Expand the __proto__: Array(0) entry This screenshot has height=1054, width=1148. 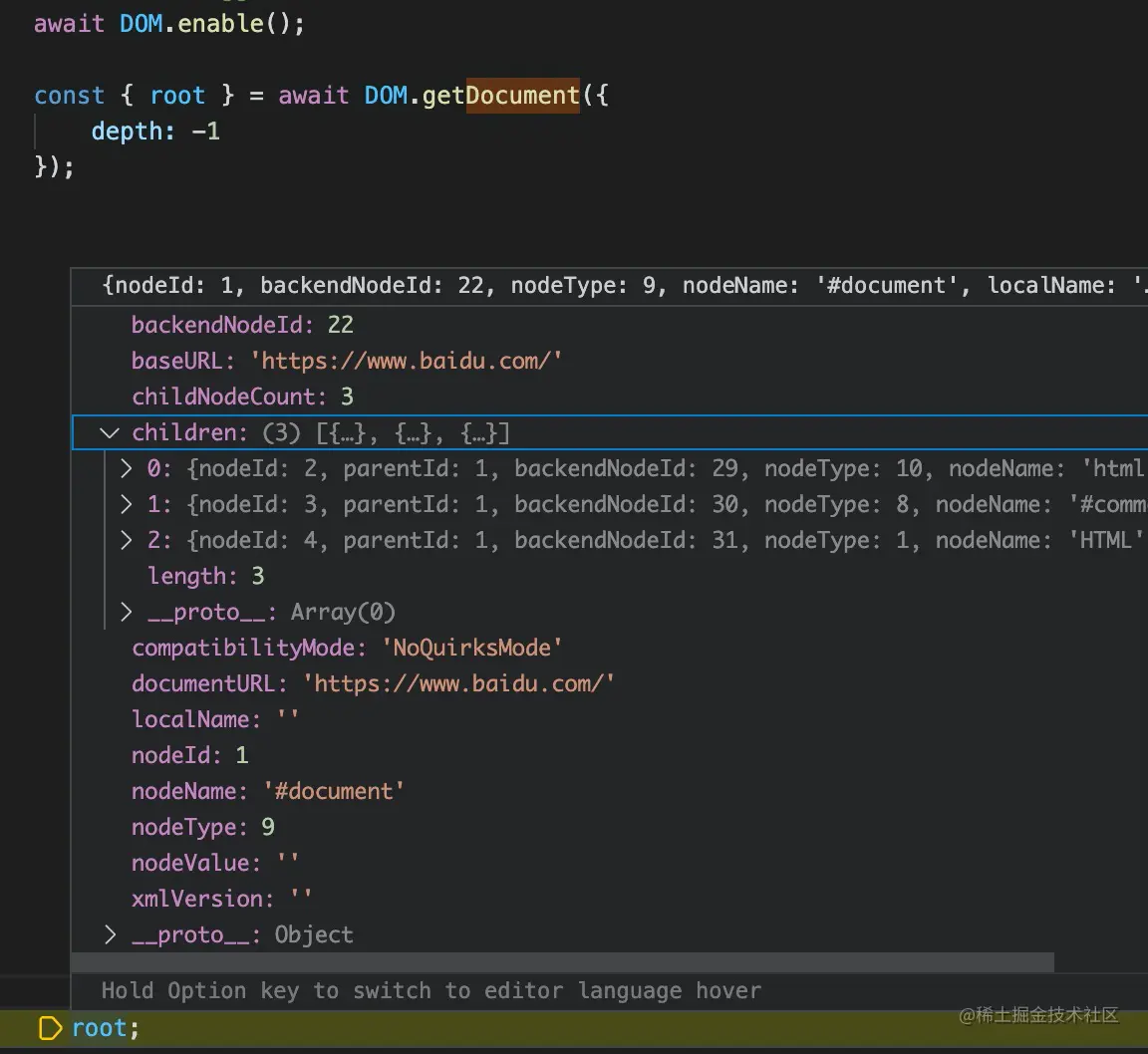click(126, 612)
